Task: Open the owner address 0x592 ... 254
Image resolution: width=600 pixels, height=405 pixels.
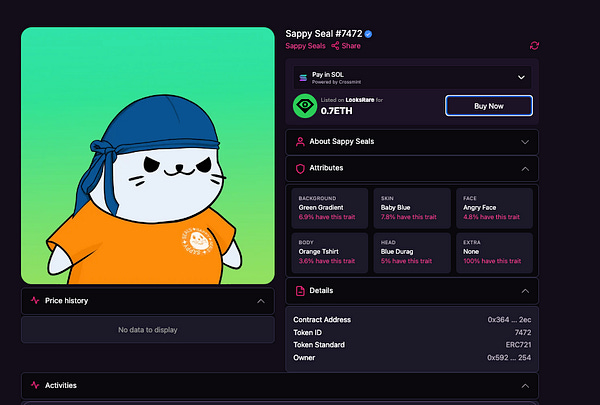Action: (509, 358)
